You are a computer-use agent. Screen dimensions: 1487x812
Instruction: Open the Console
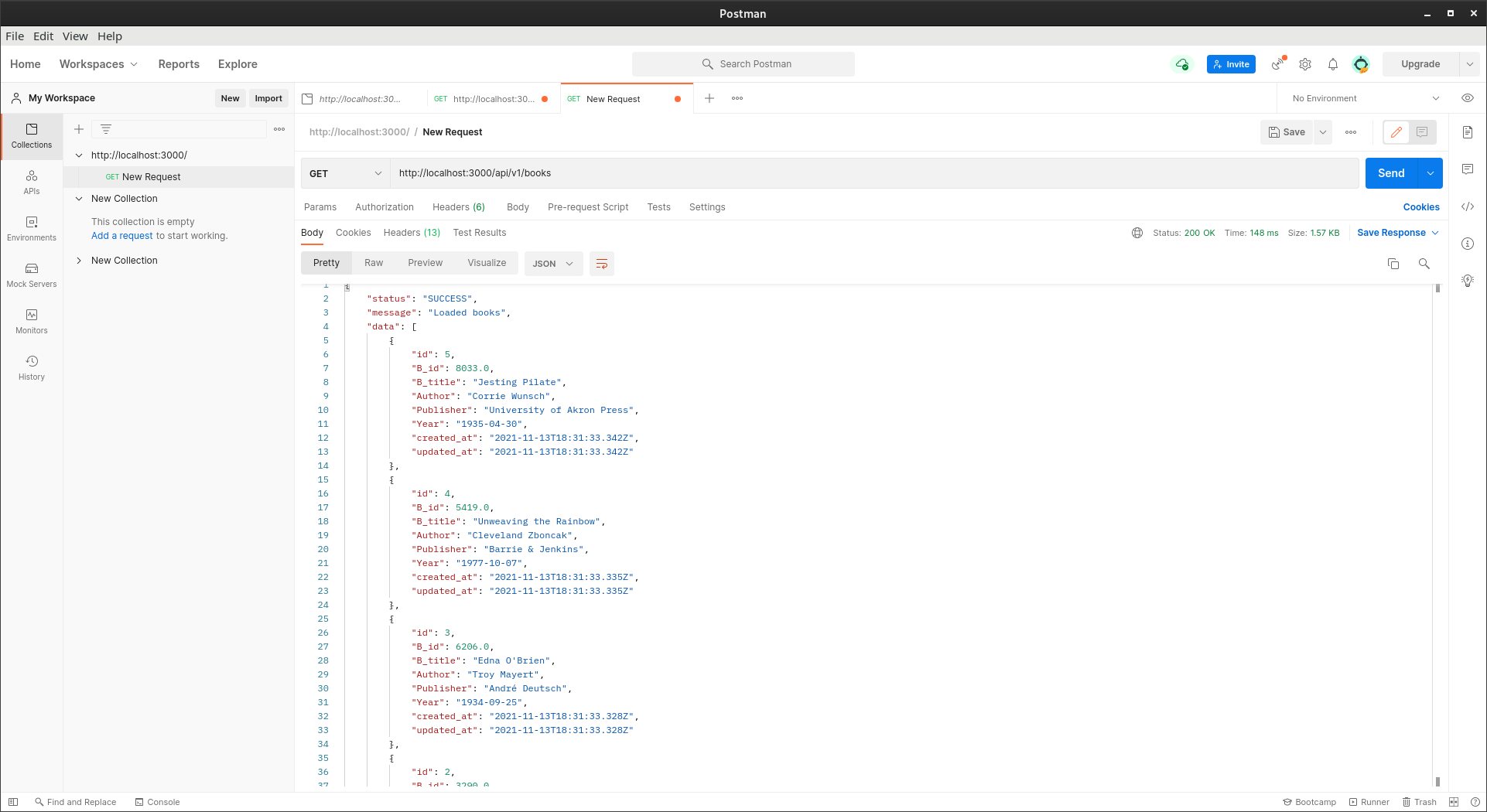[158, 802]
